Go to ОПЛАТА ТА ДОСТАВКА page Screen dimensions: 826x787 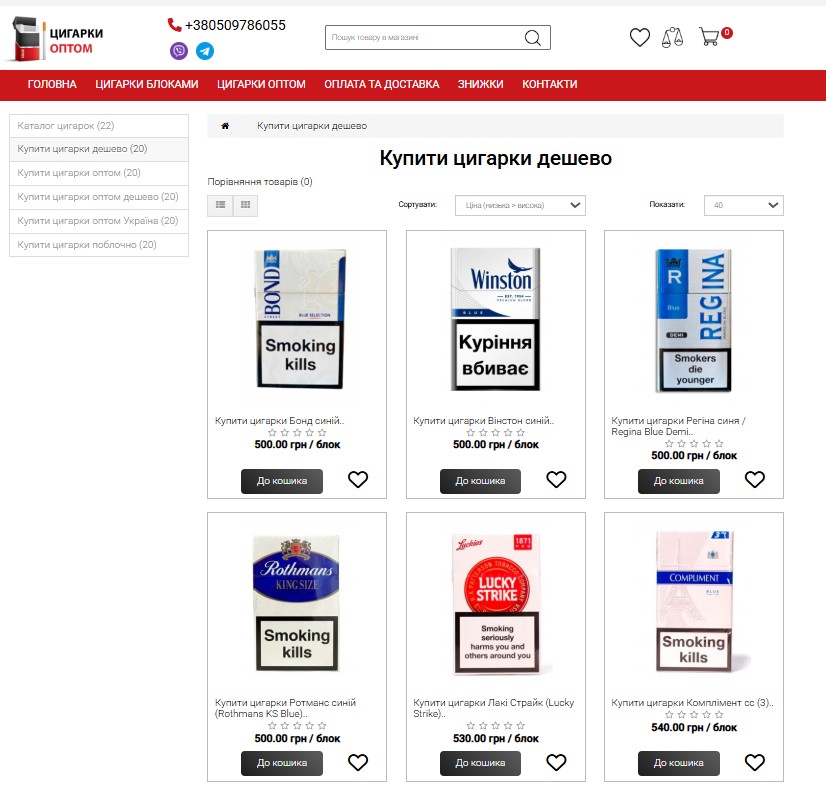click(x=381, y=84)
